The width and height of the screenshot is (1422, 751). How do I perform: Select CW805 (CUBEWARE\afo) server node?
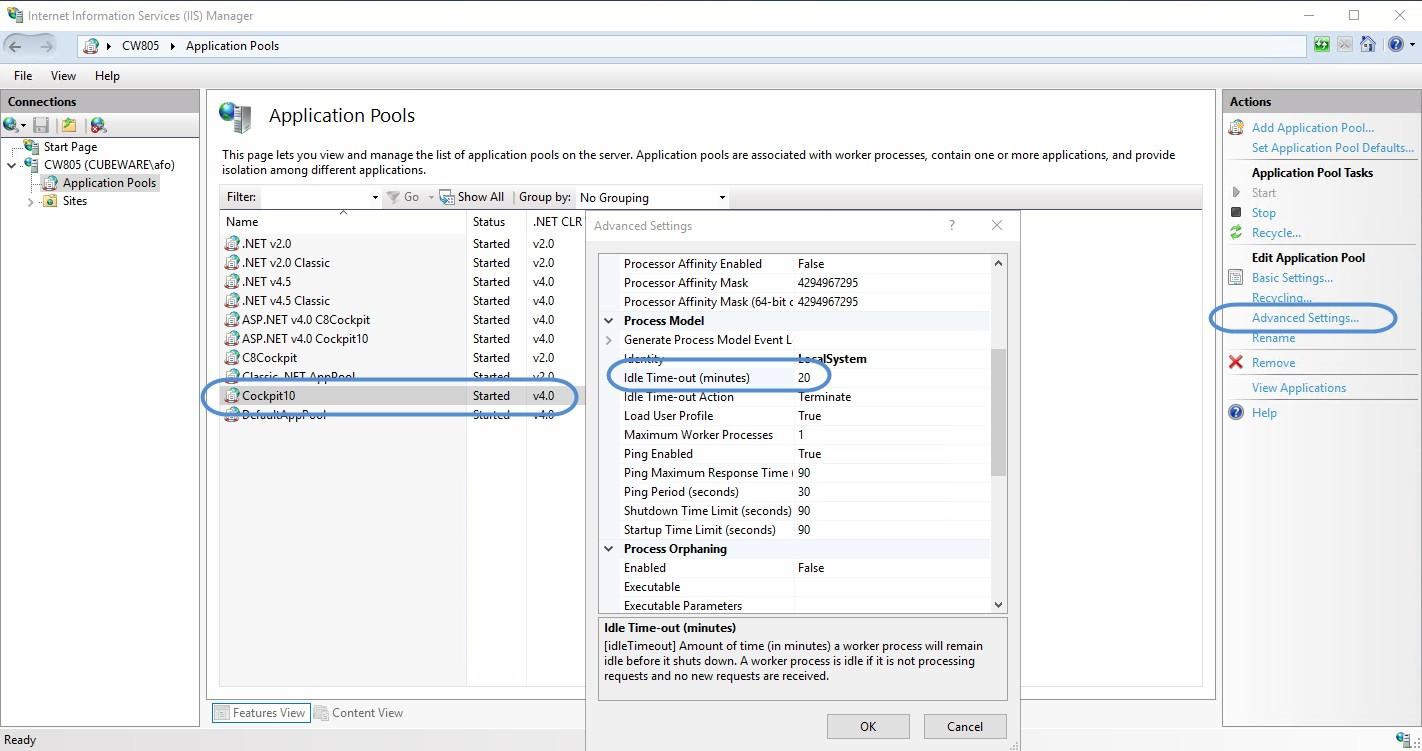pos(109,165)
